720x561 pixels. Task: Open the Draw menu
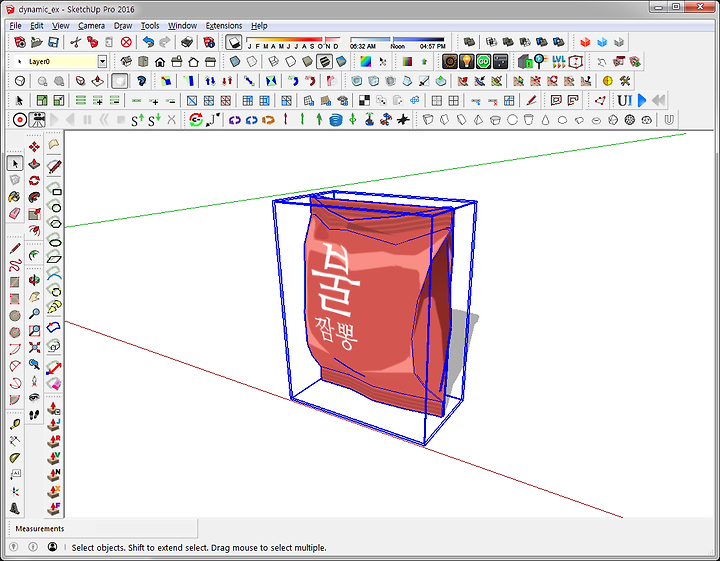coord(123,26)
